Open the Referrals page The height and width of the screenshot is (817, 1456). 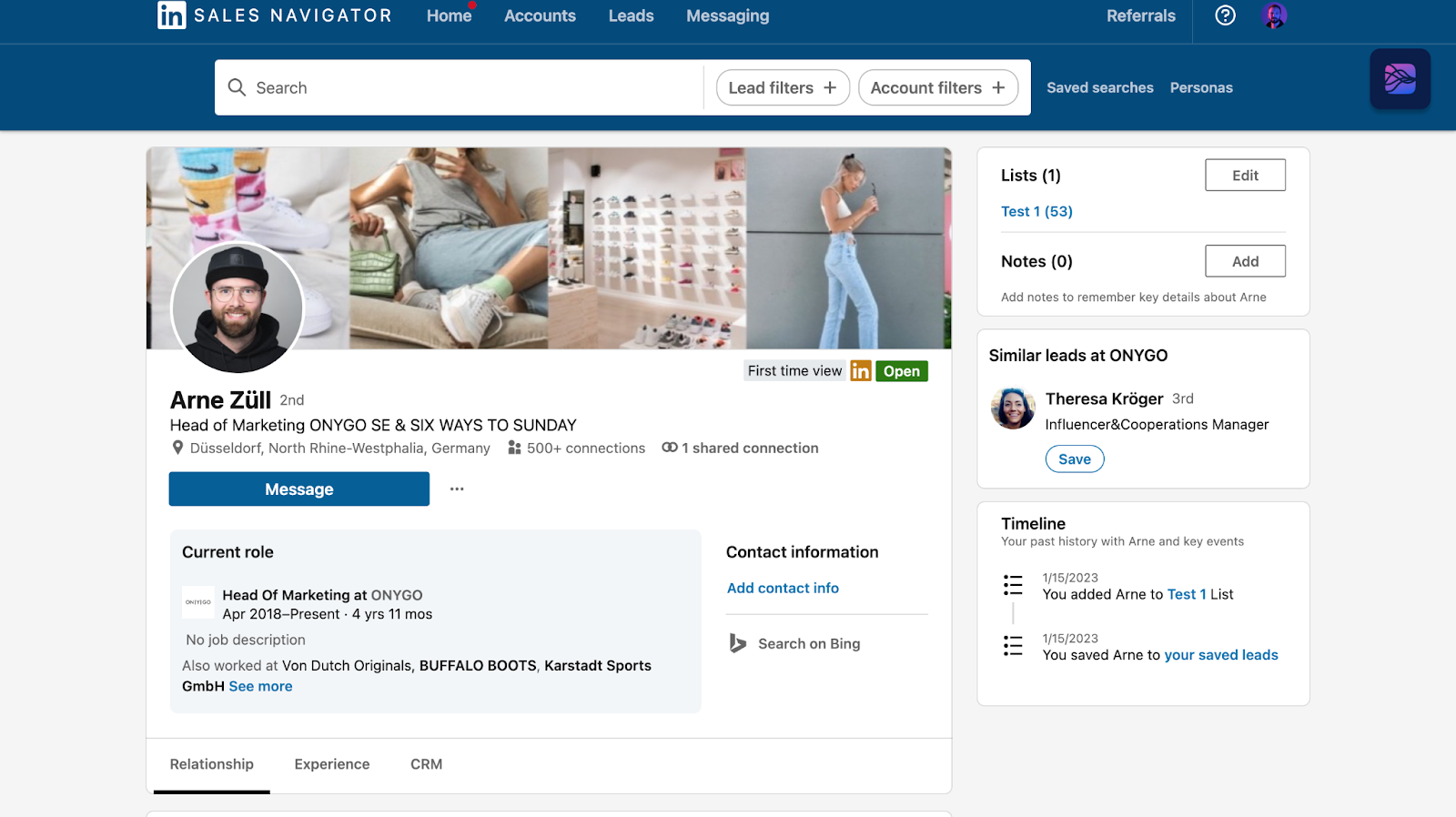[x=1141, y=15]
